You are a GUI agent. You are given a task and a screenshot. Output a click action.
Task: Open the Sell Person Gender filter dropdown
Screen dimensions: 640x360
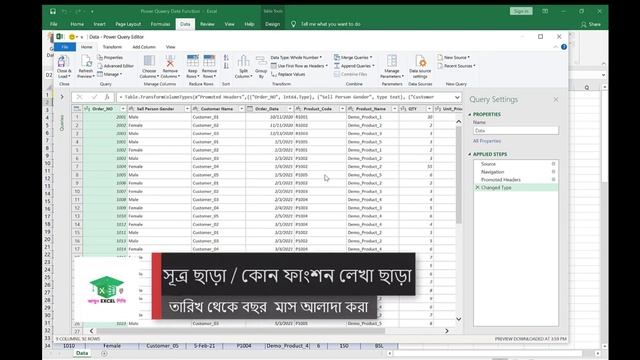point(187,109)
